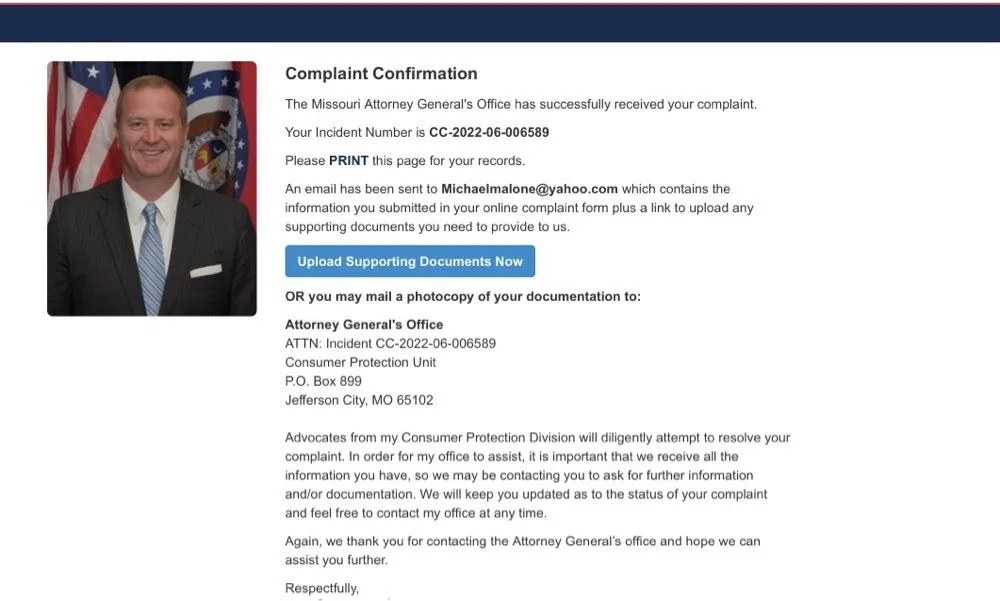Click the Complaint Confirmation heading

381,74
